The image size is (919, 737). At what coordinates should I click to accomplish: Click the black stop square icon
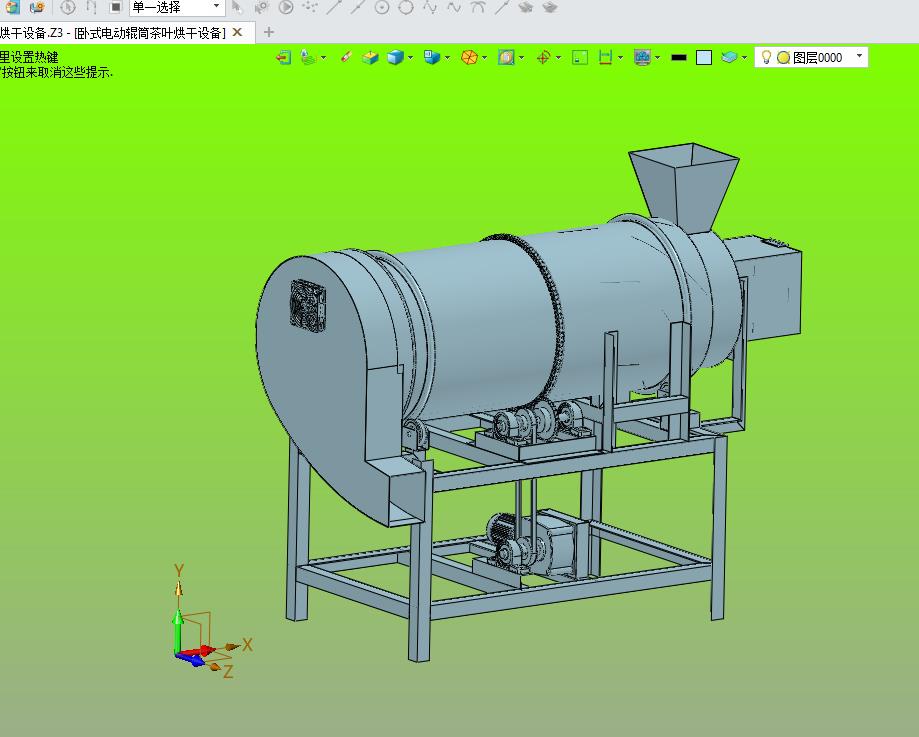pyautogui.click(x=115, y=7)
